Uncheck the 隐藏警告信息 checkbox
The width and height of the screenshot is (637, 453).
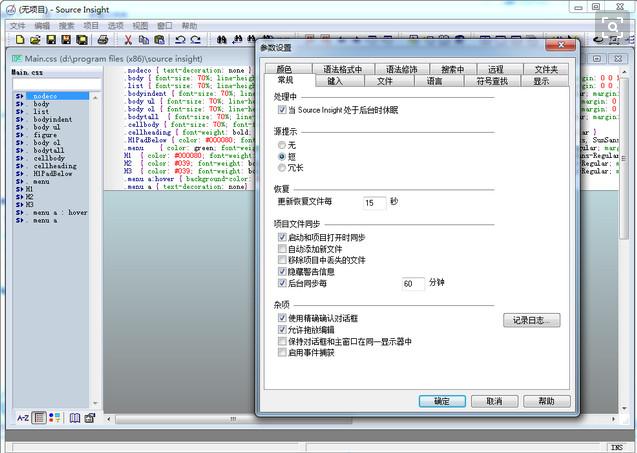point(283,271)
